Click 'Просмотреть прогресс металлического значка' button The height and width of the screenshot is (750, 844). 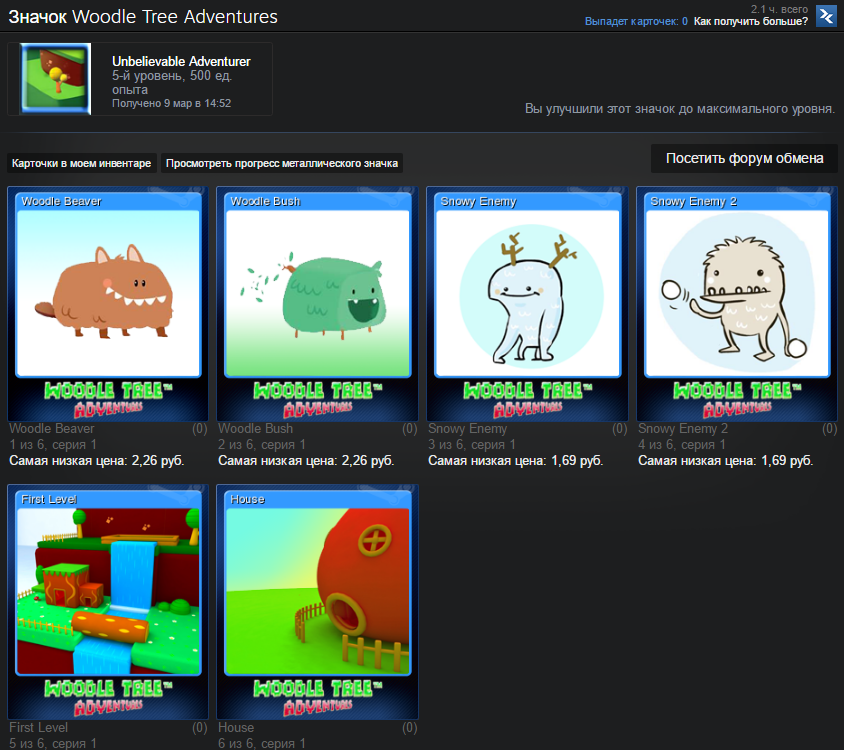(282, 163)
